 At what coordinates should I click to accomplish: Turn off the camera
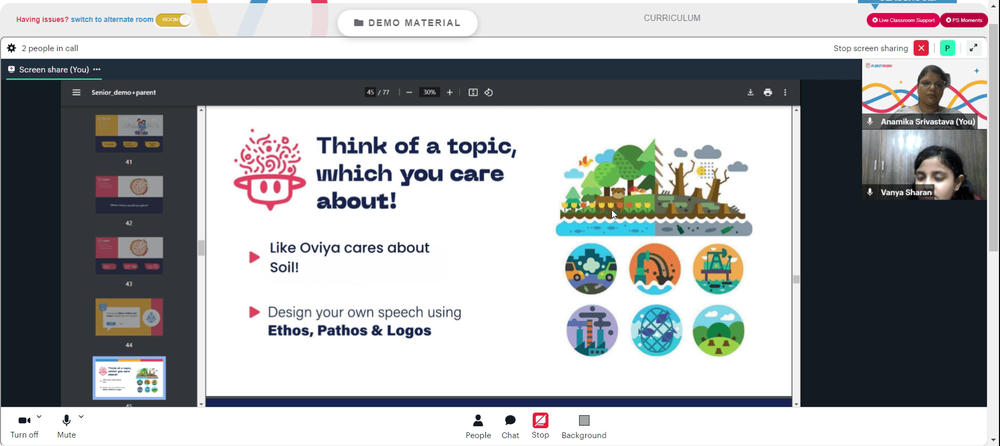[24, 426]
